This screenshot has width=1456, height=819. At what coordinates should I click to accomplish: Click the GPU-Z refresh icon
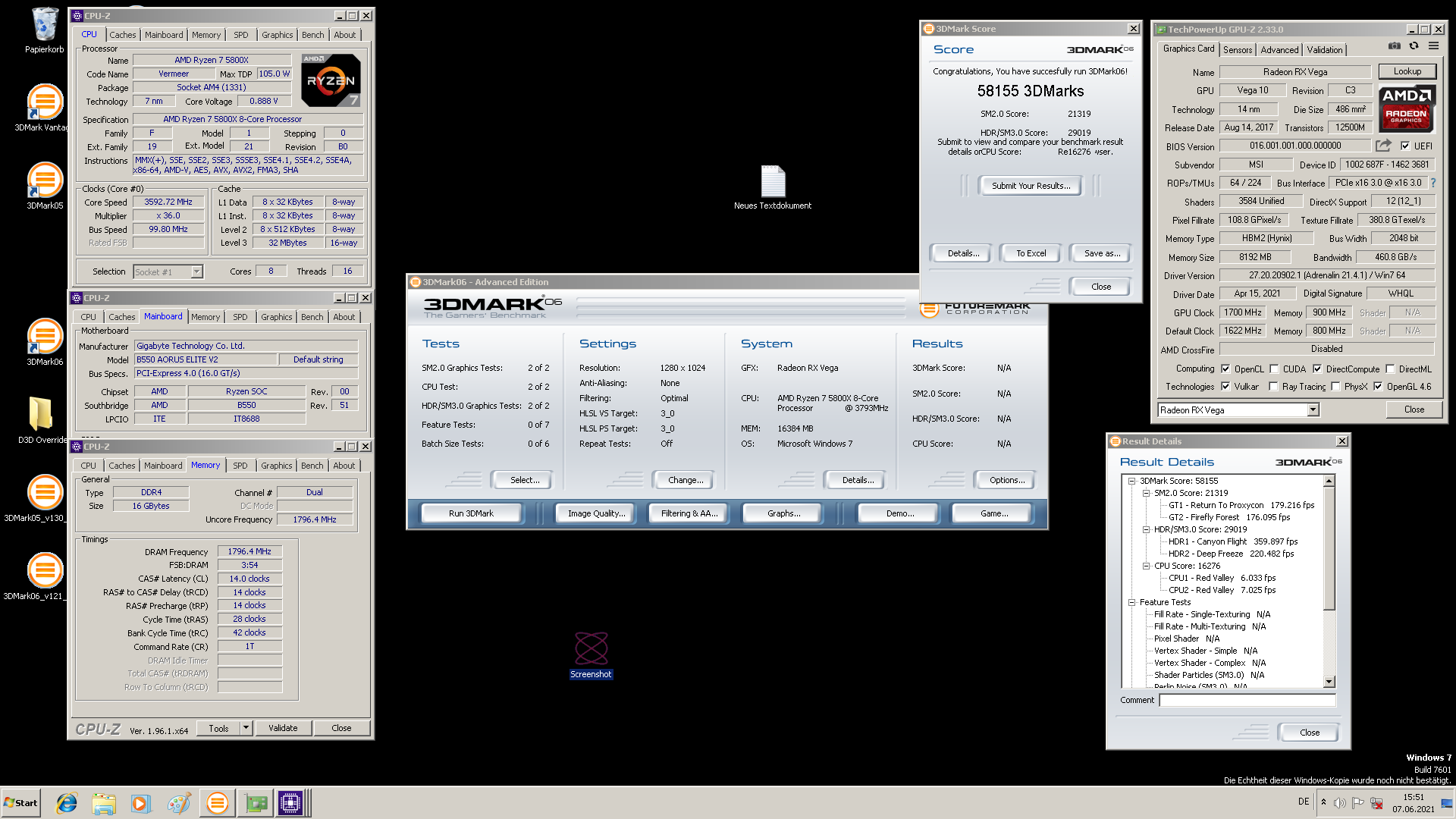click(1414, 45)
